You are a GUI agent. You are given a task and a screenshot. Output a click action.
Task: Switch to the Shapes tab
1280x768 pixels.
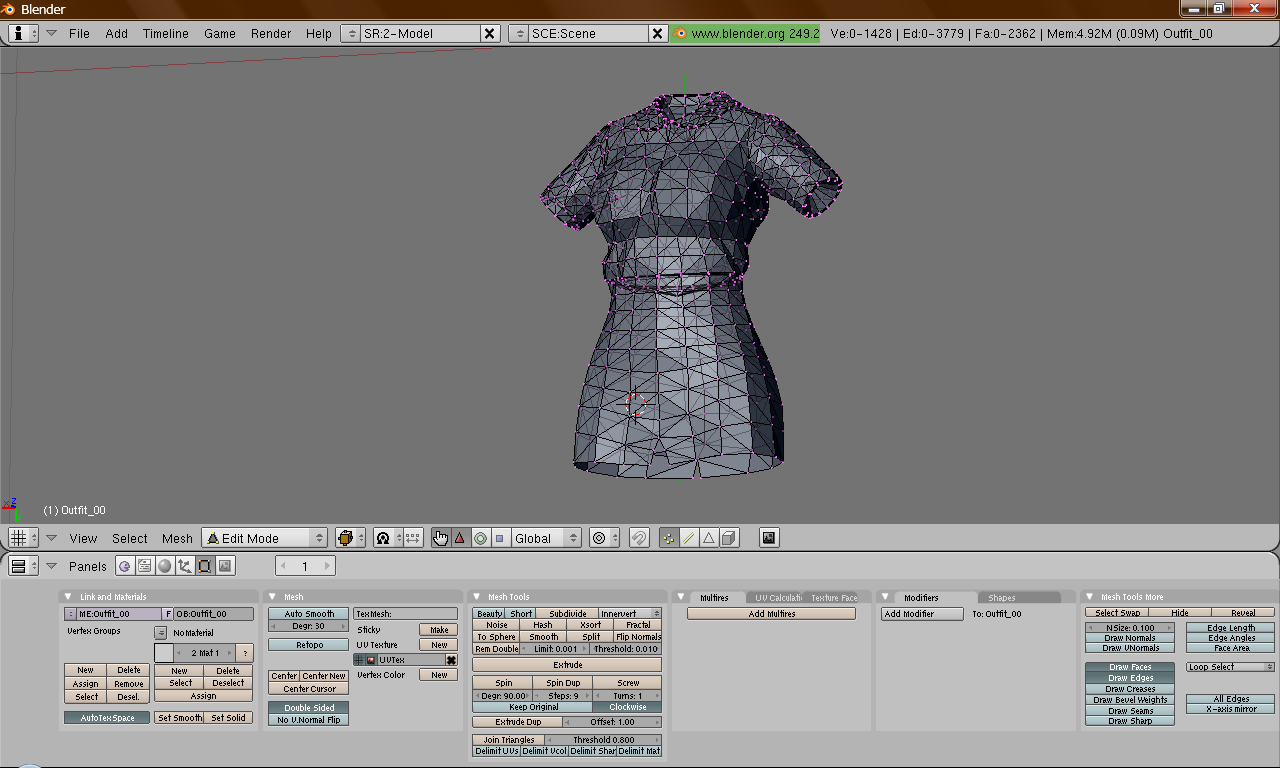1002,598
